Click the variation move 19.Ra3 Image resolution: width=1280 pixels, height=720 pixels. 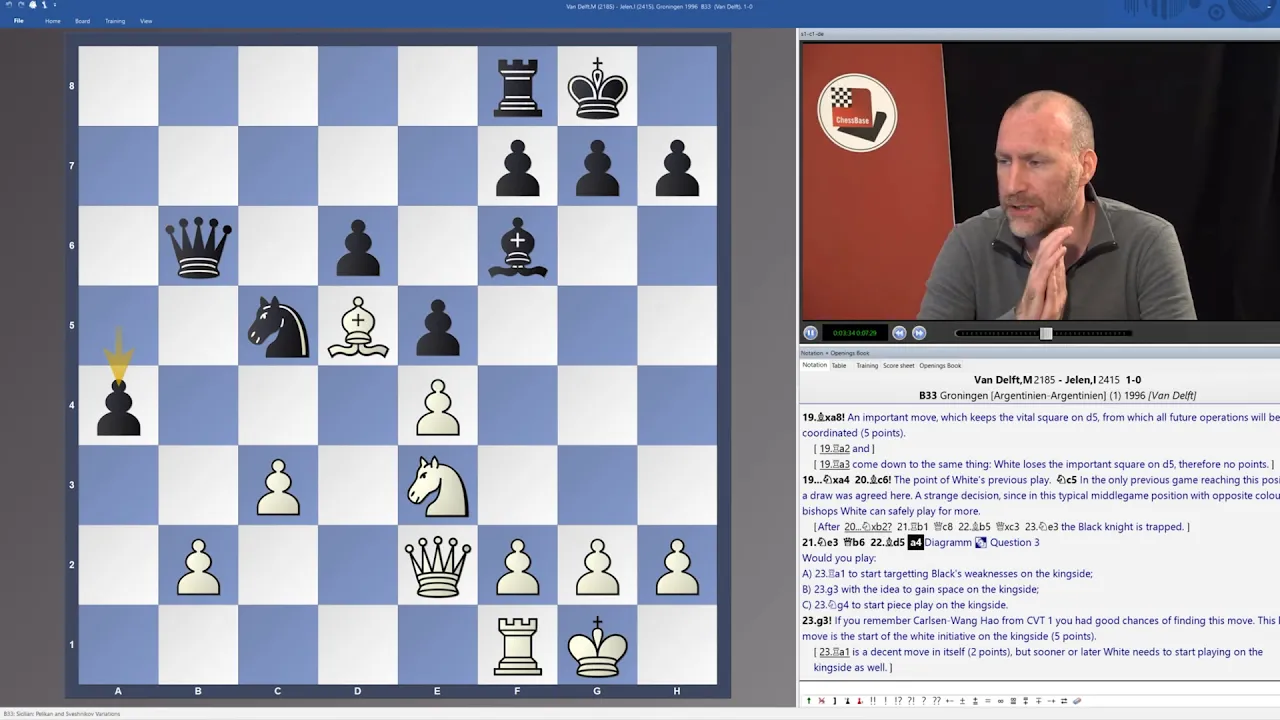tap(835, 464)
